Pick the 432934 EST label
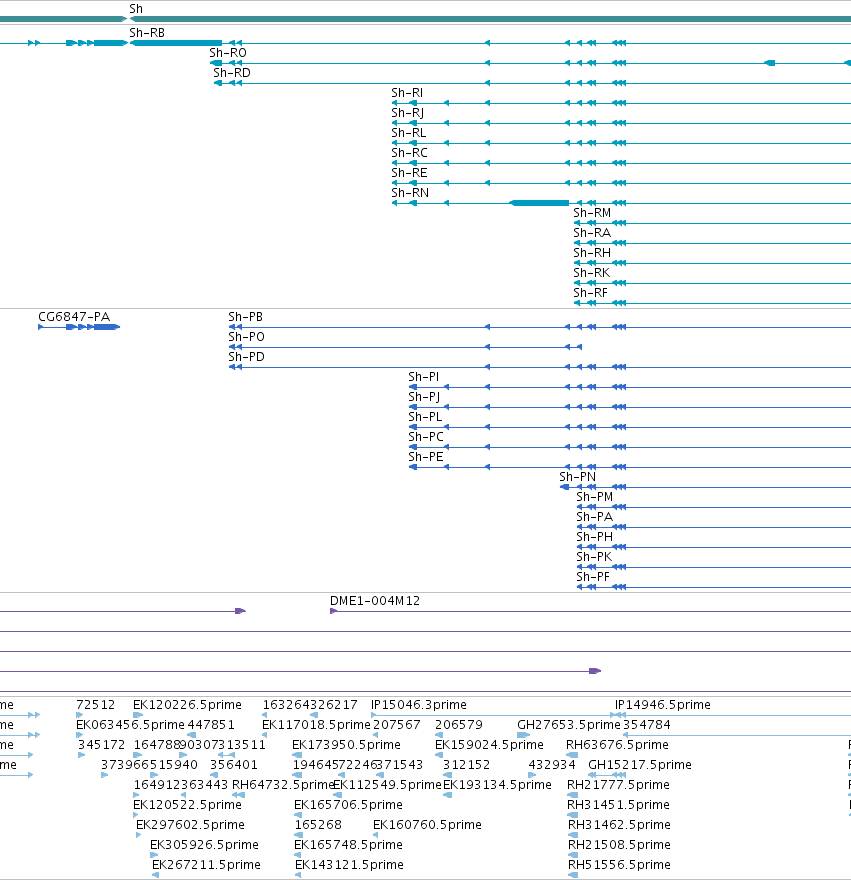The width and height of the screenshot is (851, 880). pyautogui.click(x=552, y=765)
